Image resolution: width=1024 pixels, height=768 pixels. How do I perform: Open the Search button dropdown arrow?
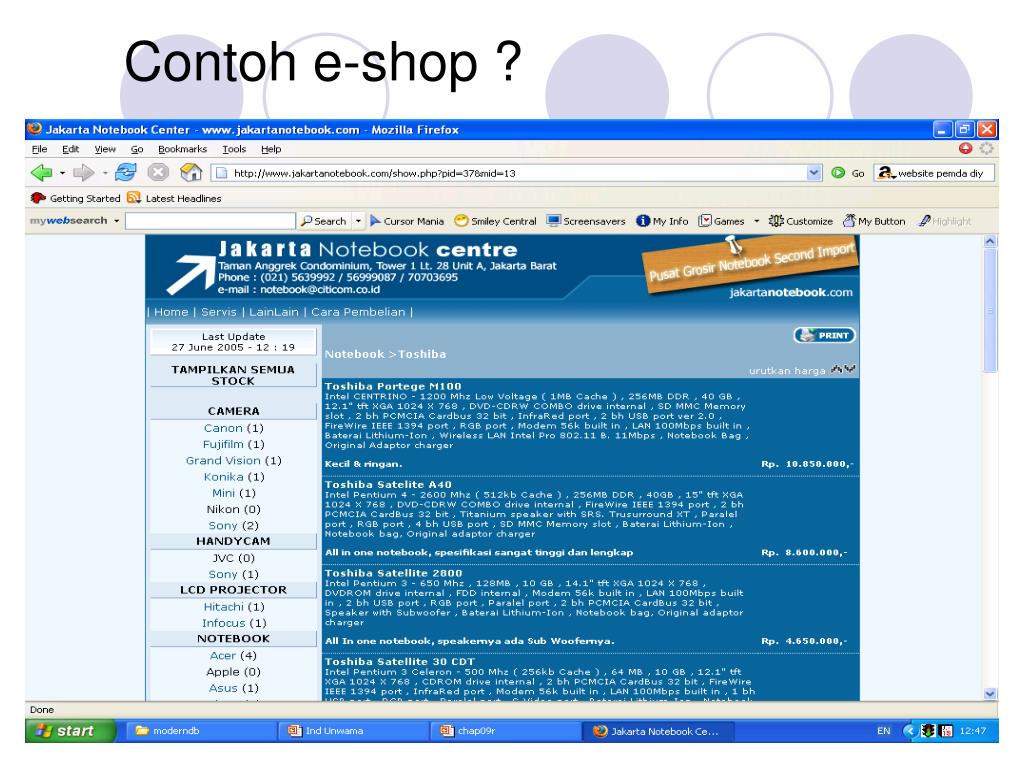click(x=358, y=221)
